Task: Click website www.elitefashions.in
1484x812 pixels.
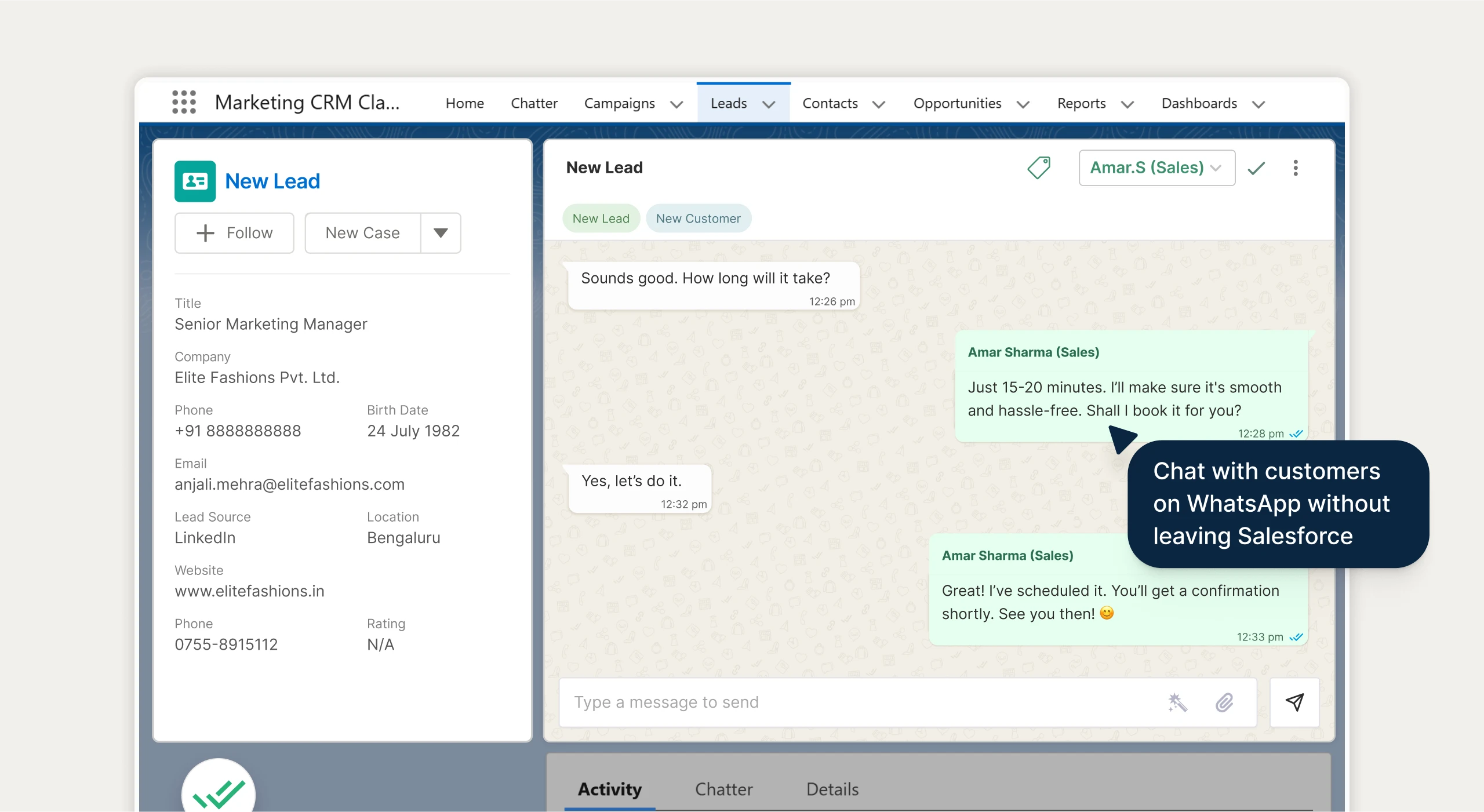Action: pos(249,591)
